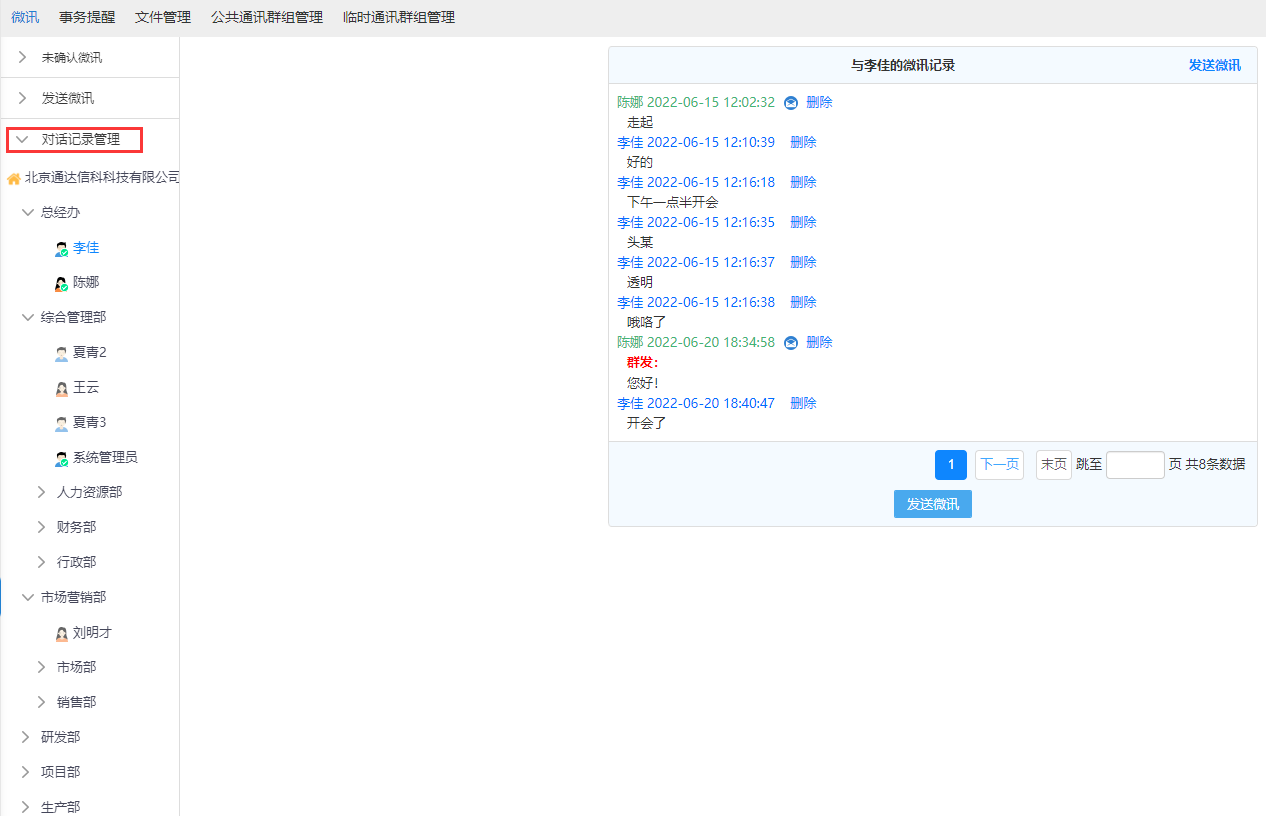Collapse the 对话记录管理 section
Screen dimensions: 1266x816
tap(22, 140)
